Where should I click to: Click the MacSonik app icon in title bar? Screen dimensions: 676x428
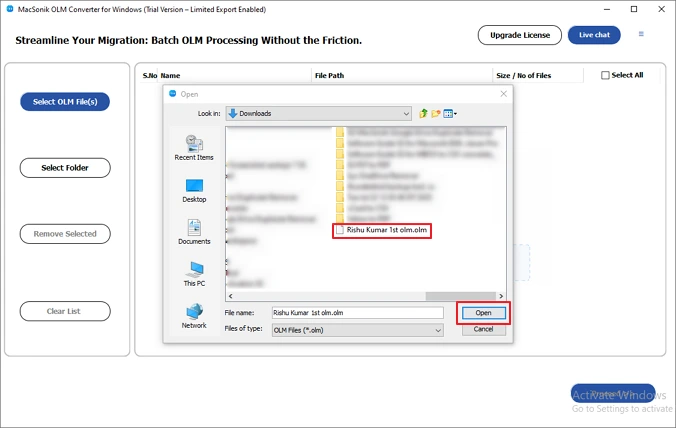9,9
